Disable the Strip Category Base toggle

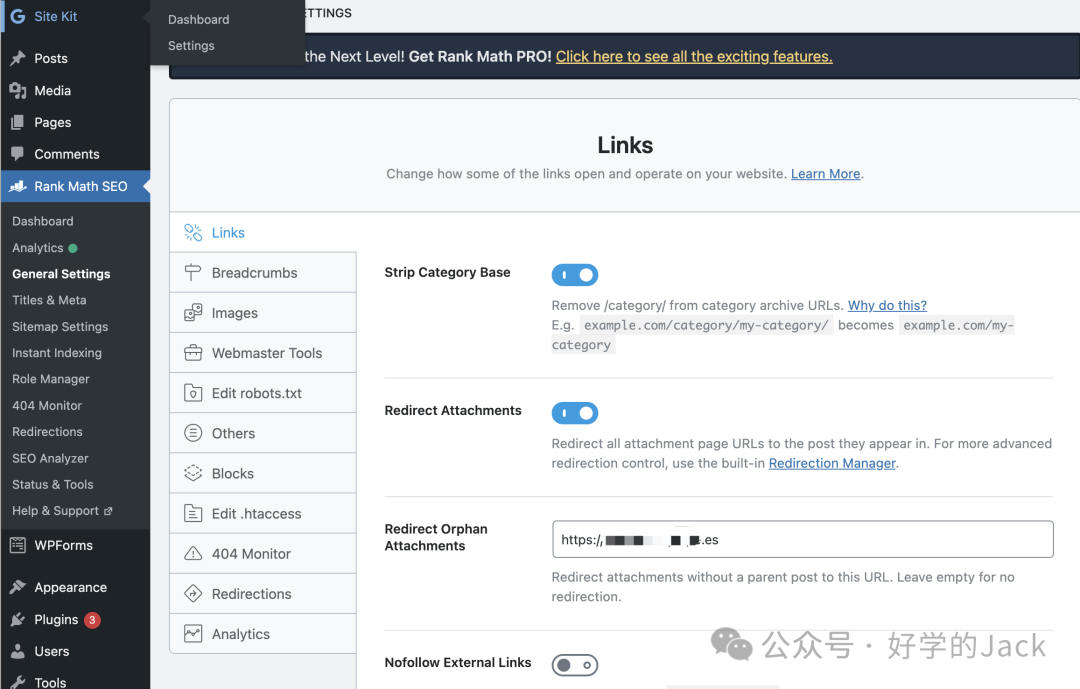click(574, 275)
